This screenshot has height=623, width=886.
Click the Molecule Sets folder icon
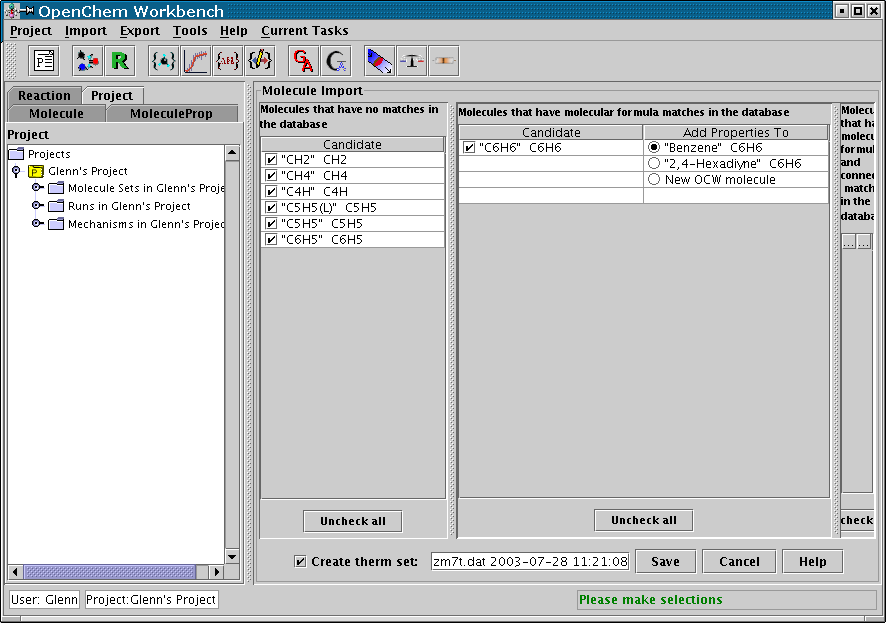pyautogui.click(x=56, y=188)
